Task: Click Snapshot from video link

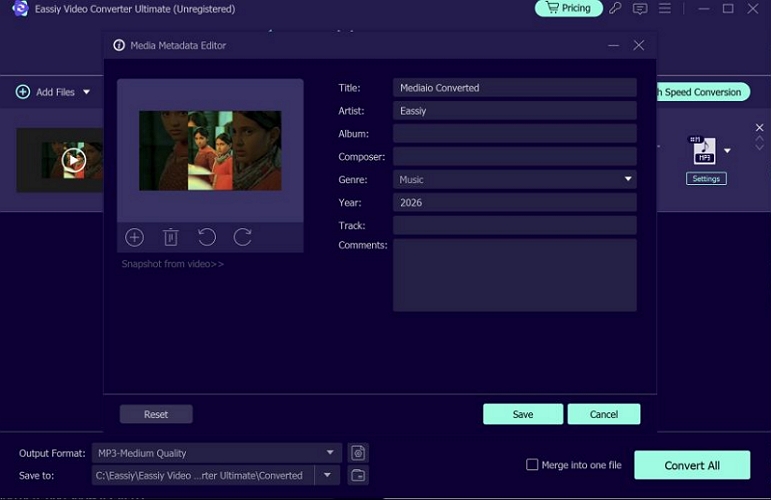Action: coord(173,264)
